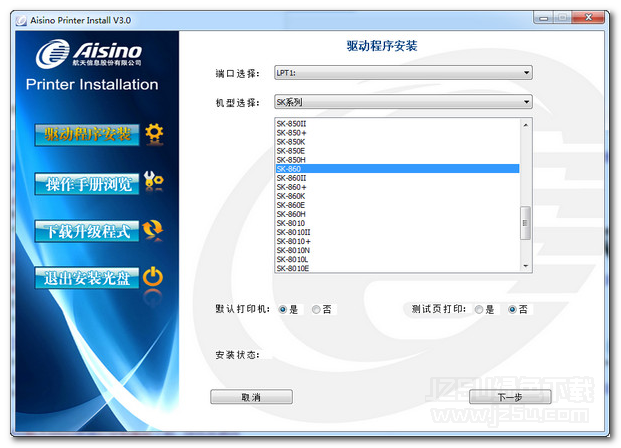Set 测试页打印 to 否
The image size is (621, 448).
[512, 309]
